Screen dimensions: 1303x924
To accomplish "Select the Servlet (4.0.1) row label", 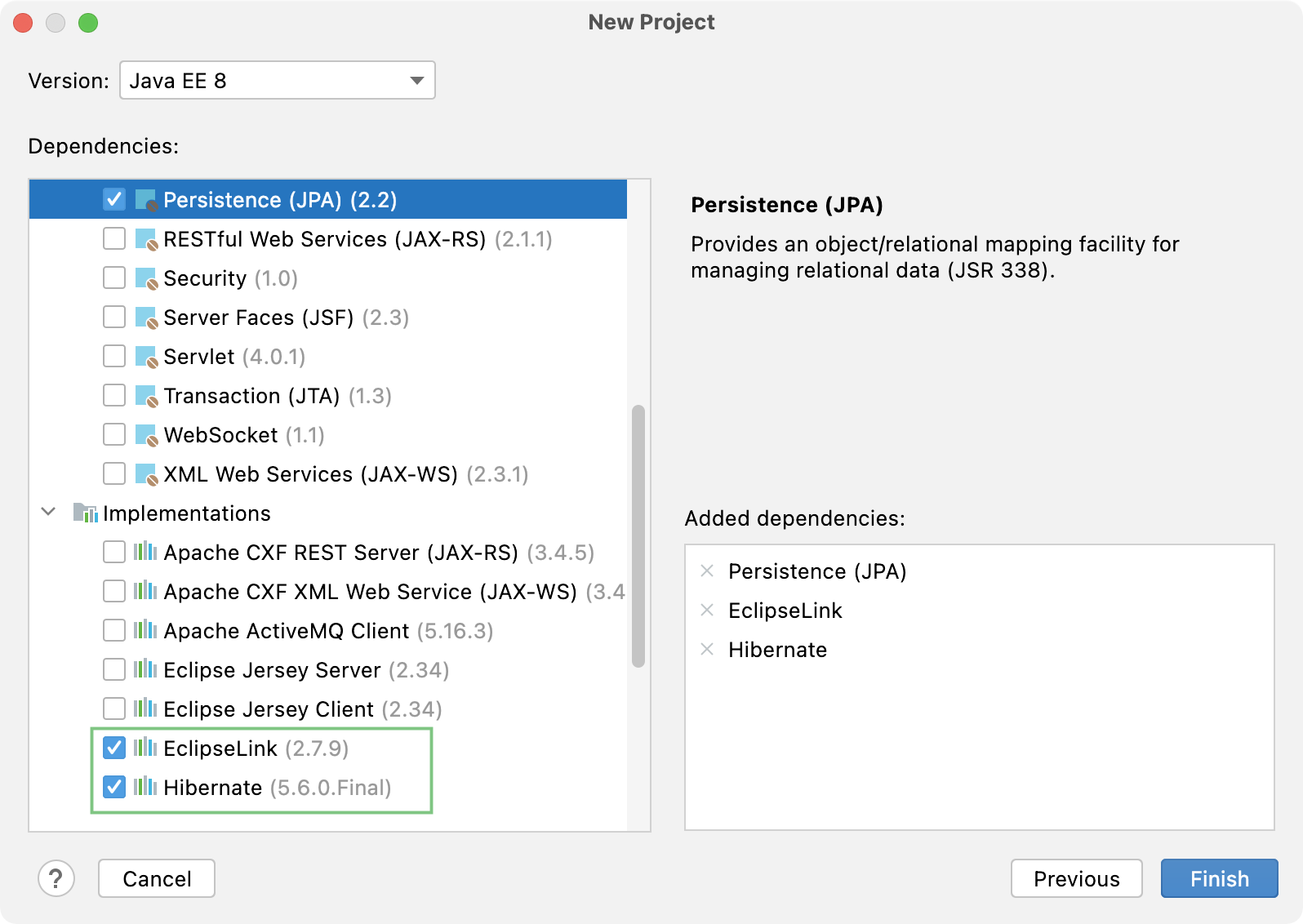I will (234, 357).
